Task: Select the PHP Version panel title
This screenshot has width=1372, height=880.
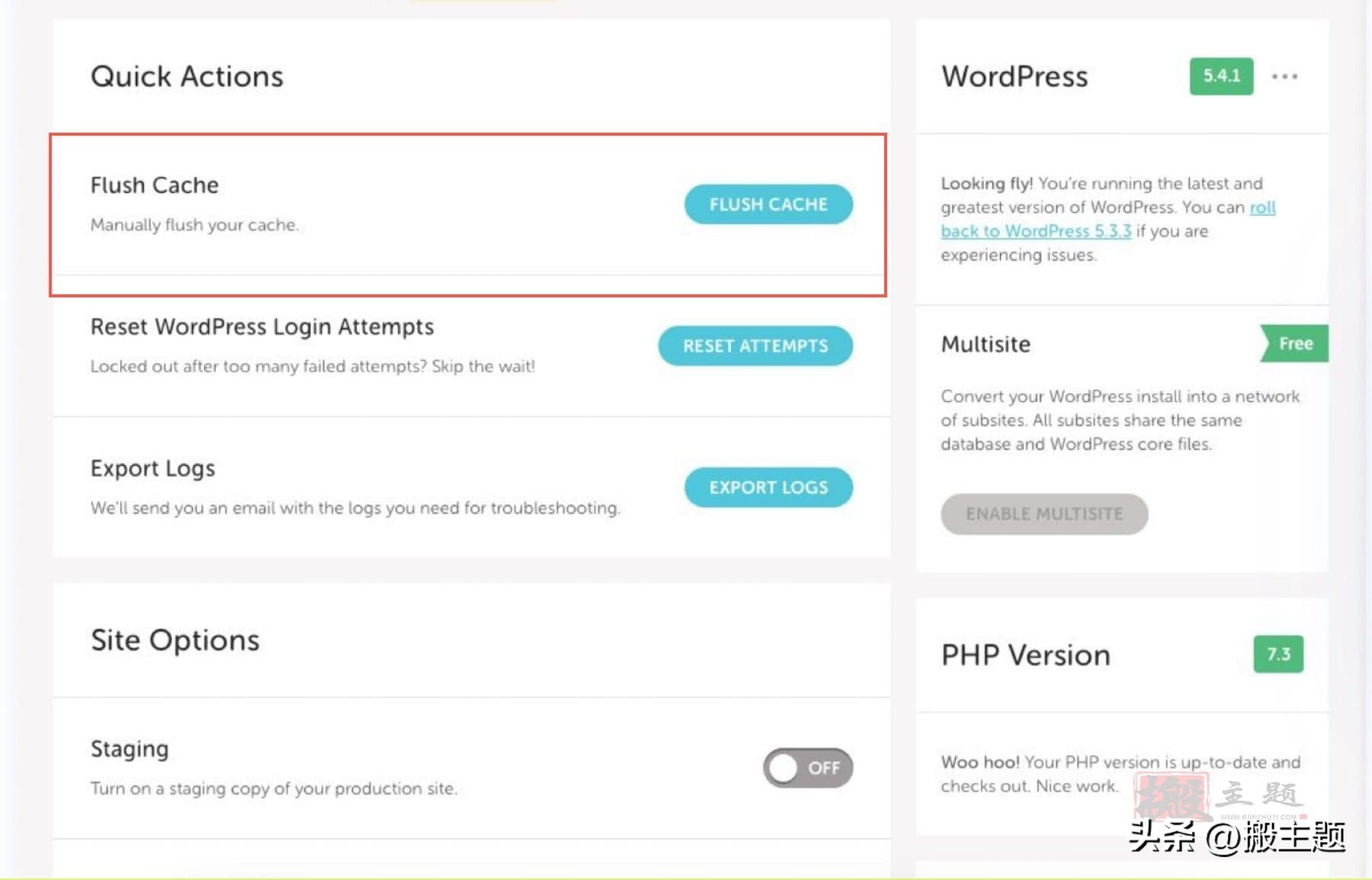Action: click(x=1025, y=655)
